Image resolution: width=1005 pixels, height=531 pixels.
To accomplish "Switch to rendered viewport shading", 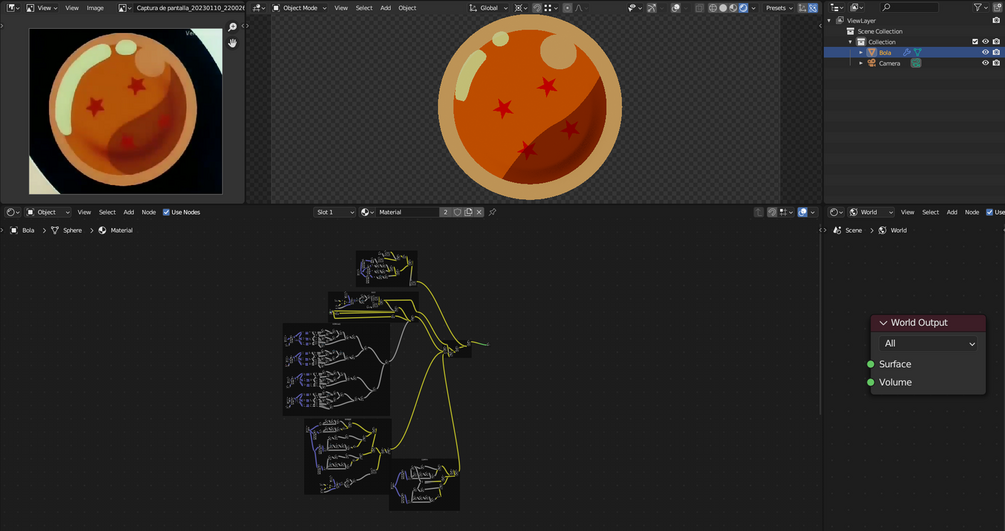I will (743, 8).
